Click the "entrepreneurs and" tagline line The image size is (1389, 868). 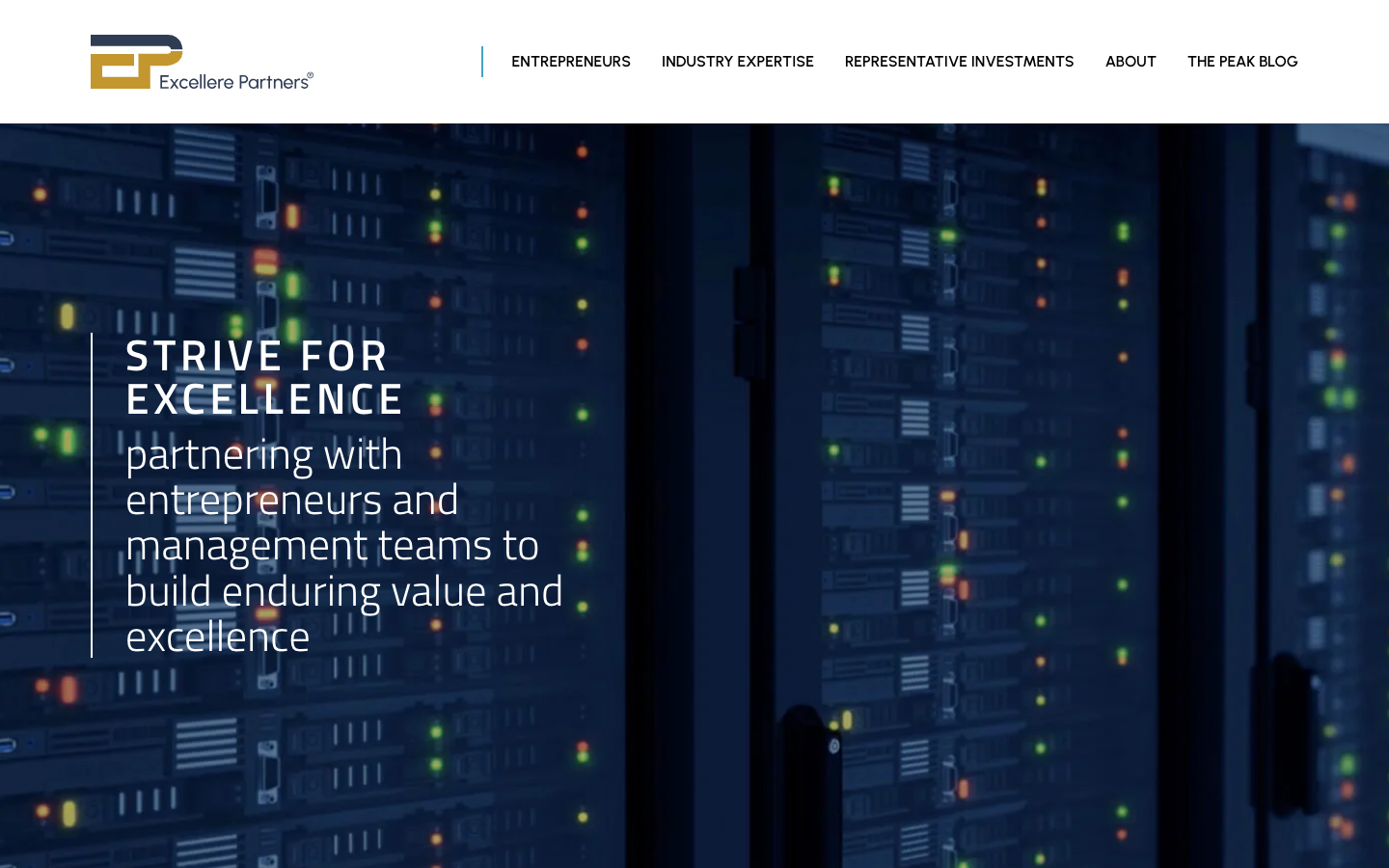(292, 501)
